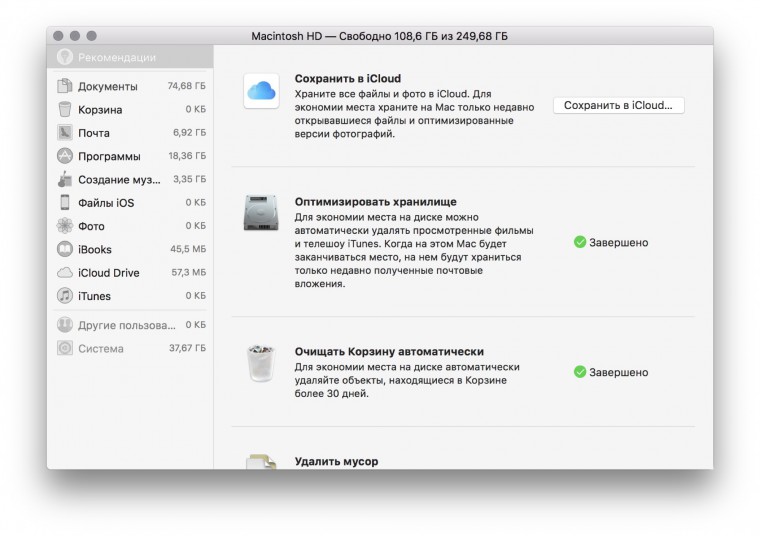Select Файлы iOS in the sidebar
The height and width of the screenshot is (536, 760).
pyautogui.click(x=130, y=203)
